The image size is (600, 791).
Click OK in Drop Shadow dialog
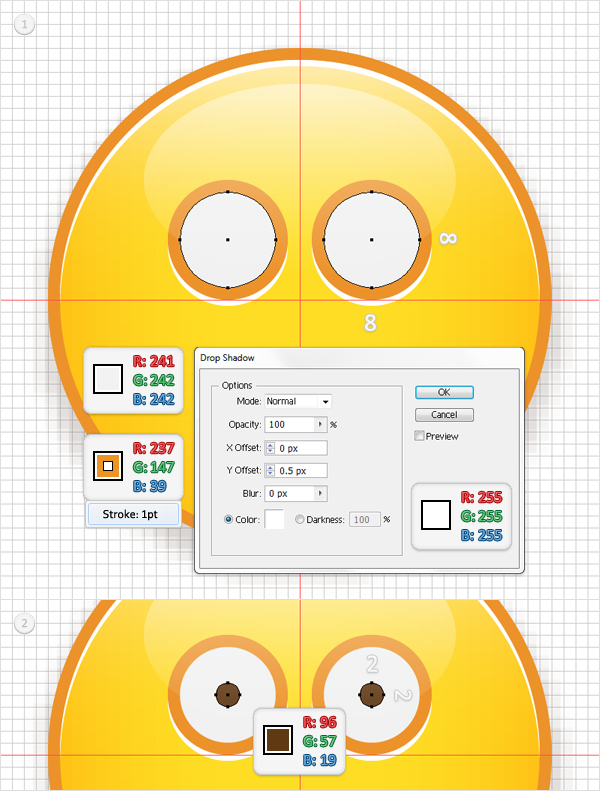click(444, 392)
